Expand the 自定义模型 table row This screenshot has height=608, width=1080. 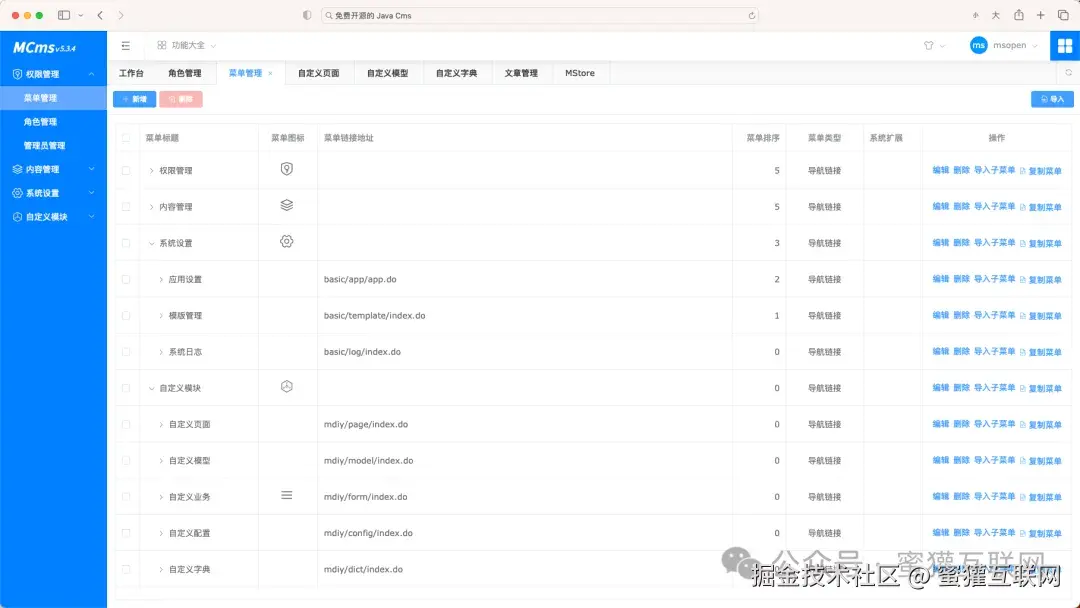(161, 461)
